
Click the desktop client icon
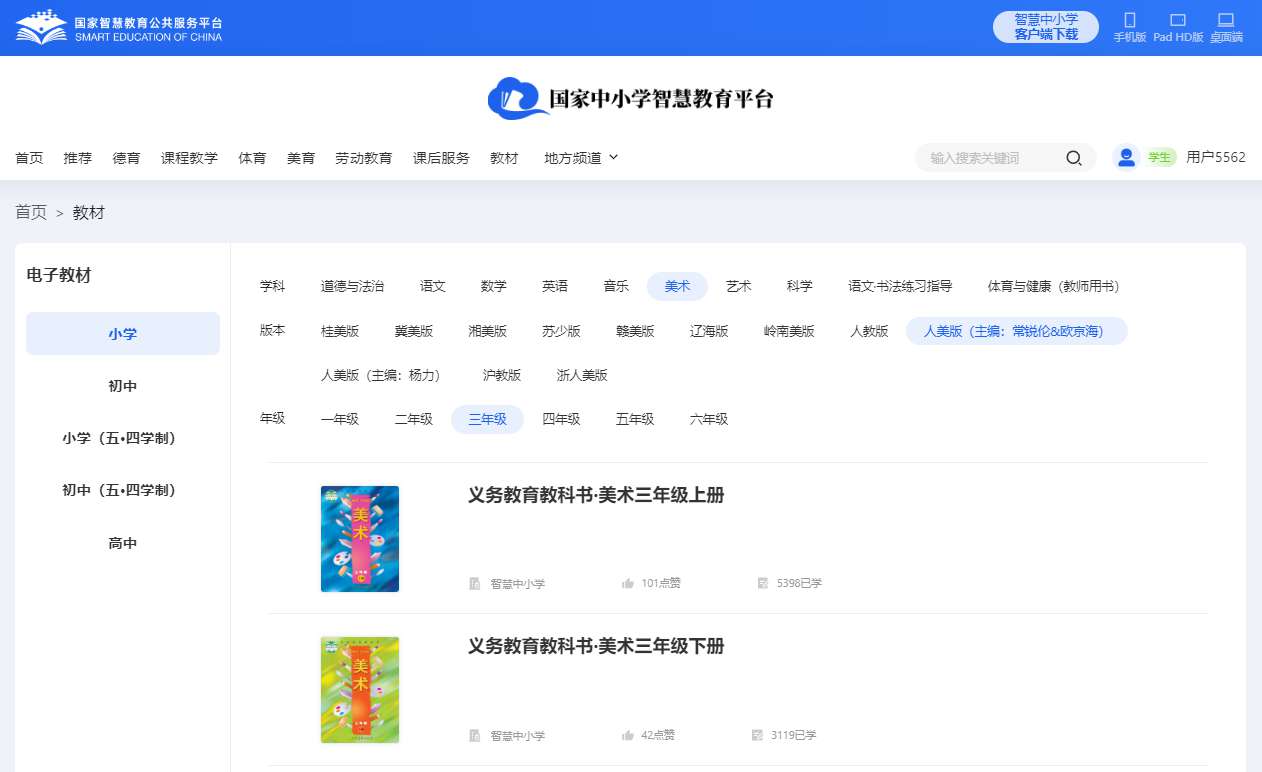coord(1225,20)
